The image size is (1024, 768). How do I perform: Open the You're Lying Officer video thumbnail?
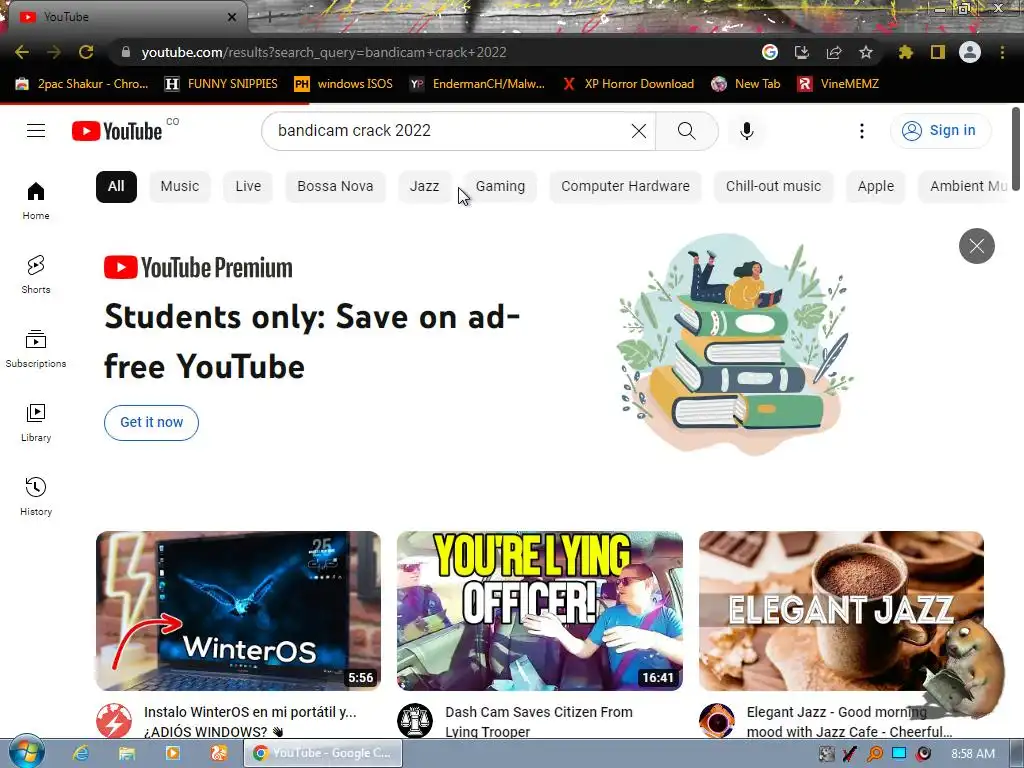pos(540,611)
